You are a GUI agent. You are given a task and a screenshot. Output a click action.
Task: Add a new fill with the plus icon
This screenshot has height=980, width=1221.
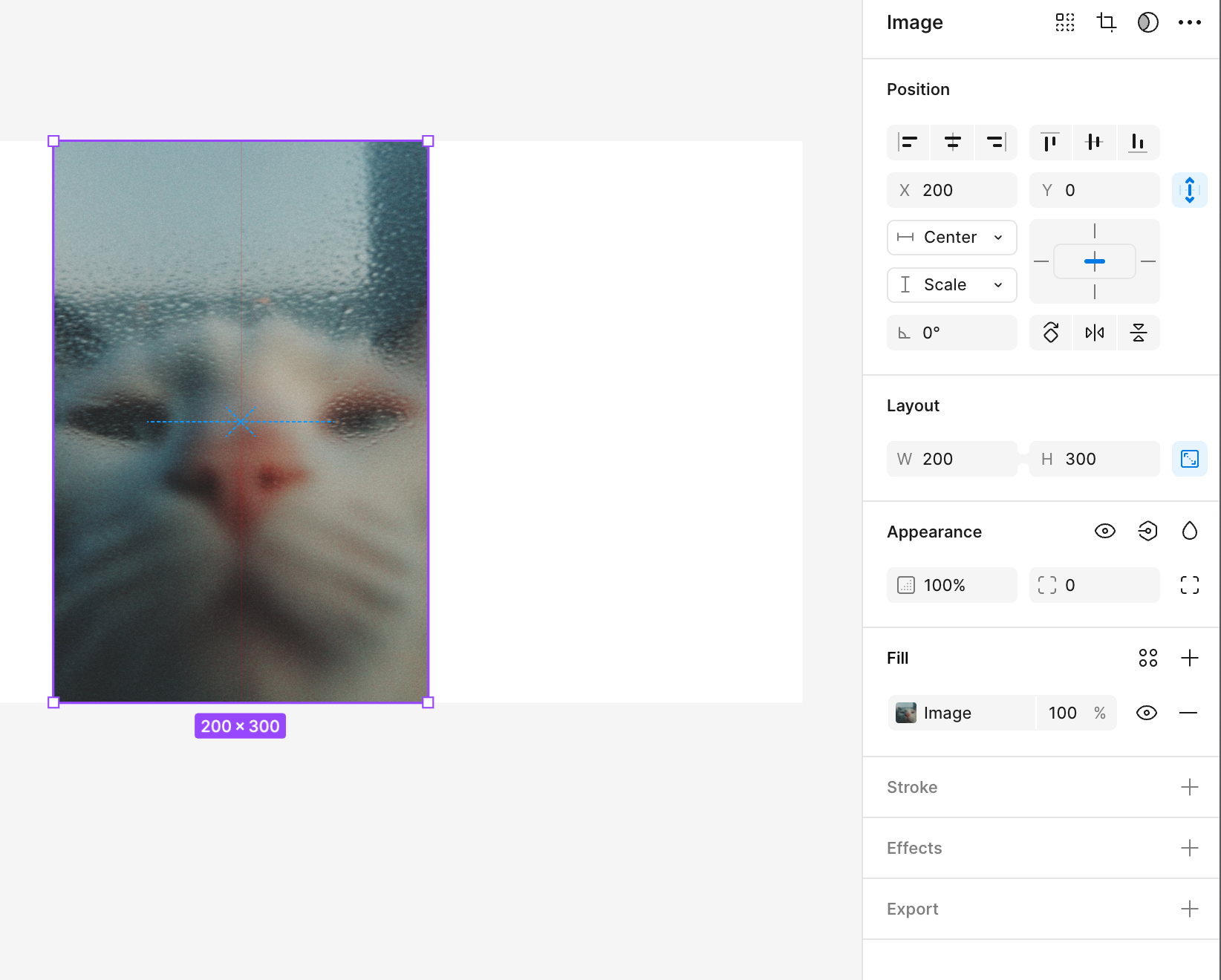(1190, 658)
